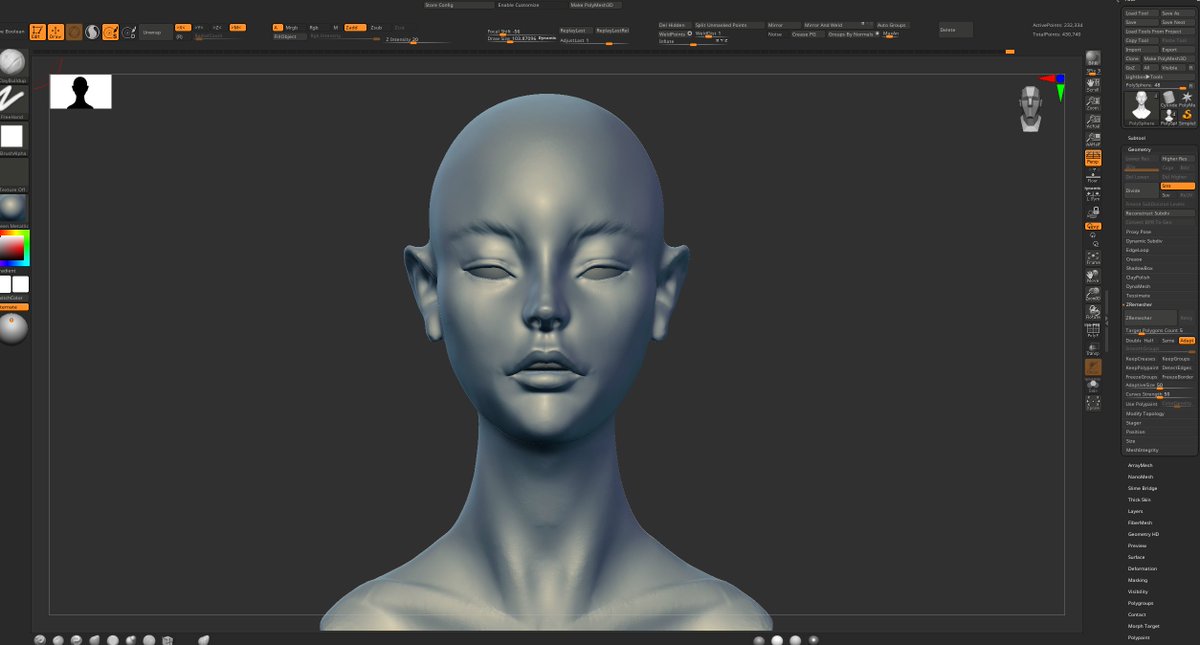Click the Del Hidden button
Image resolution: width=1200 pixels, height=645 pixels.
coord(673,24)
